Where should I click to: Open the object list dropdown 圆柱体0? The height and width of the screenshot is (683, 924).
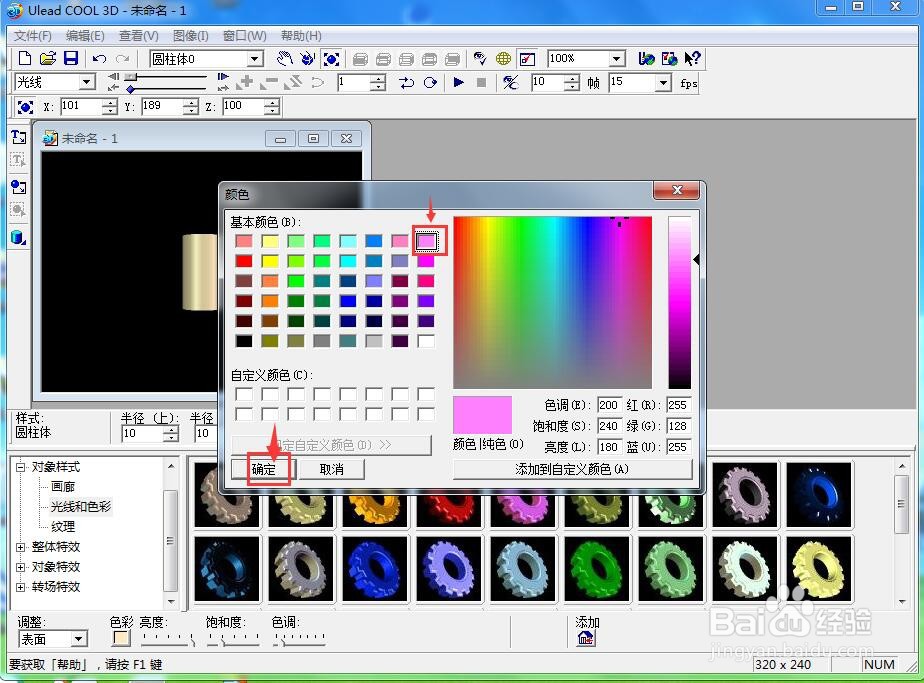pos(255,59)
